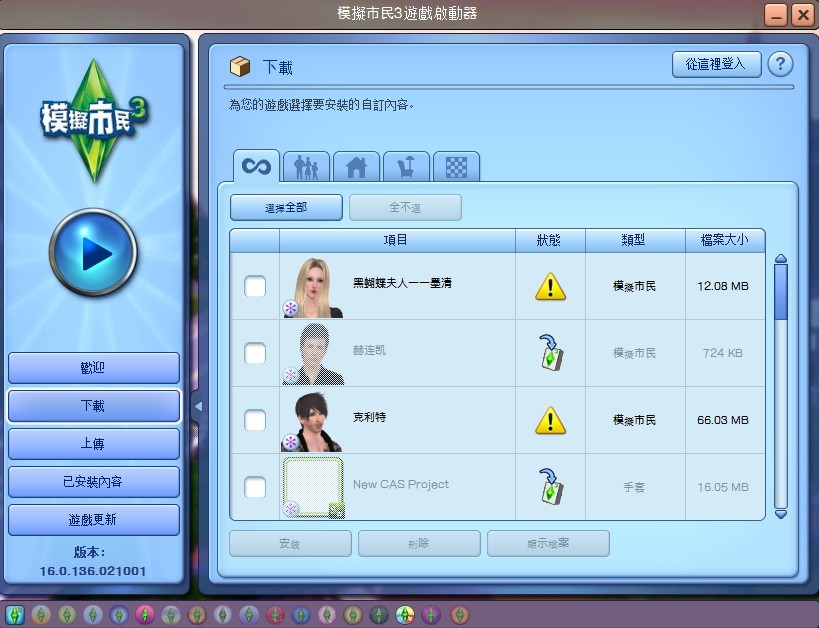
Task: Select the blank New CAS Project thumbnail
Action: (313, 487)
